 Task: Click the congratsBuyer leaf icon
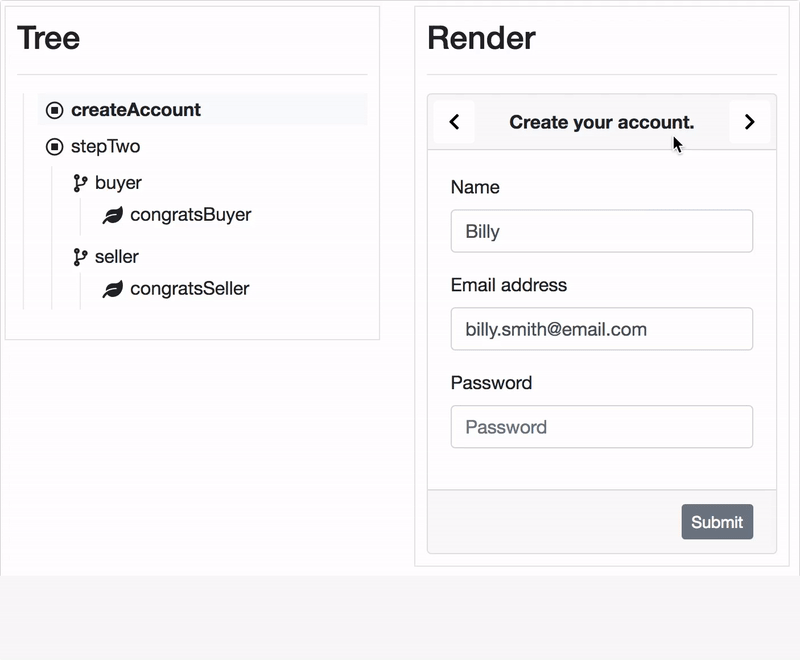pos(113,215)
